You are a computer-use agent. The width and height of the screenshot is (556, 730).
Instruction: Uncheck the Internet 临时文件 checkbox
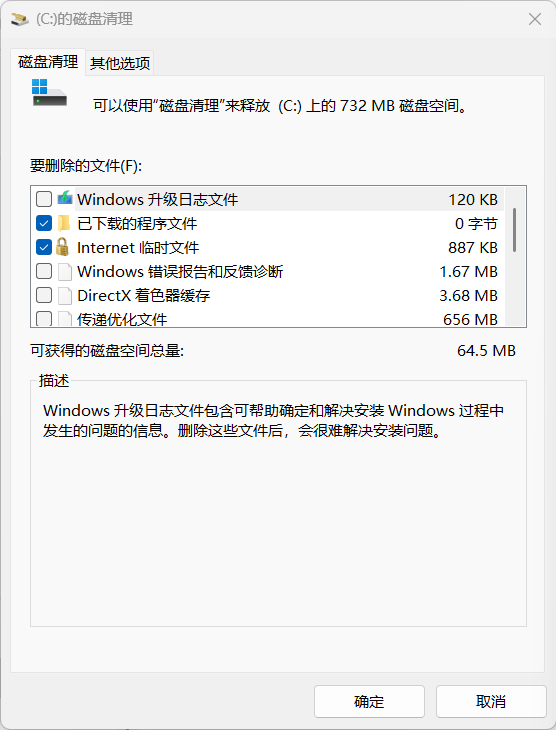click(x=44, y=247)
